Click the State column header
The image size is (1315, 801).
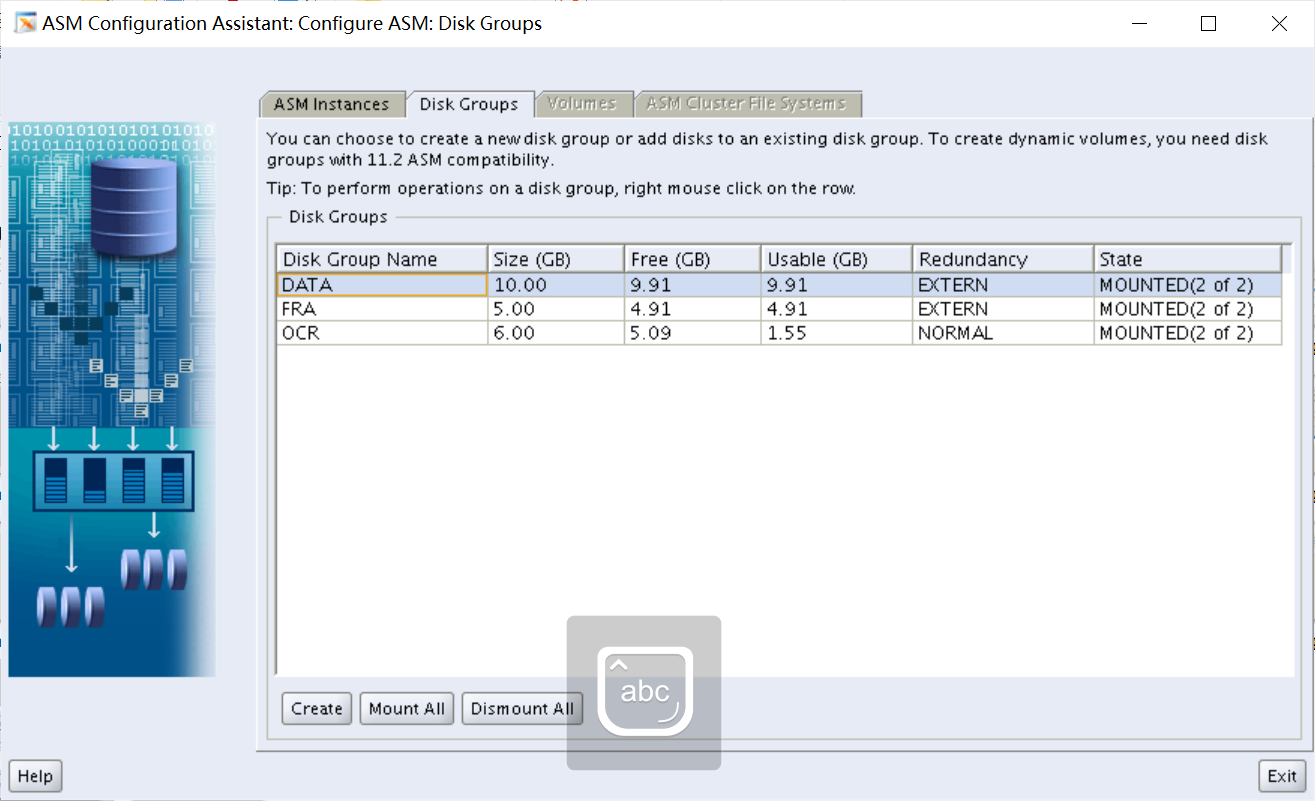click(x=1187, y=259)
